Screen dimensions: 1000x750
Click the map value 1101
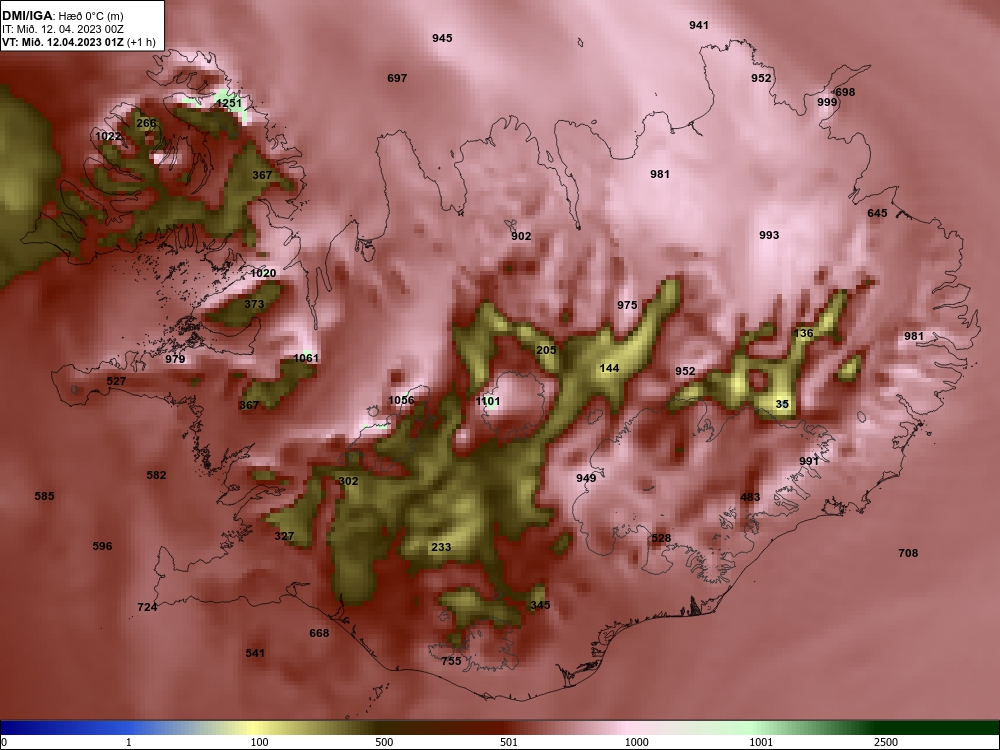click(x=488, y=401)
